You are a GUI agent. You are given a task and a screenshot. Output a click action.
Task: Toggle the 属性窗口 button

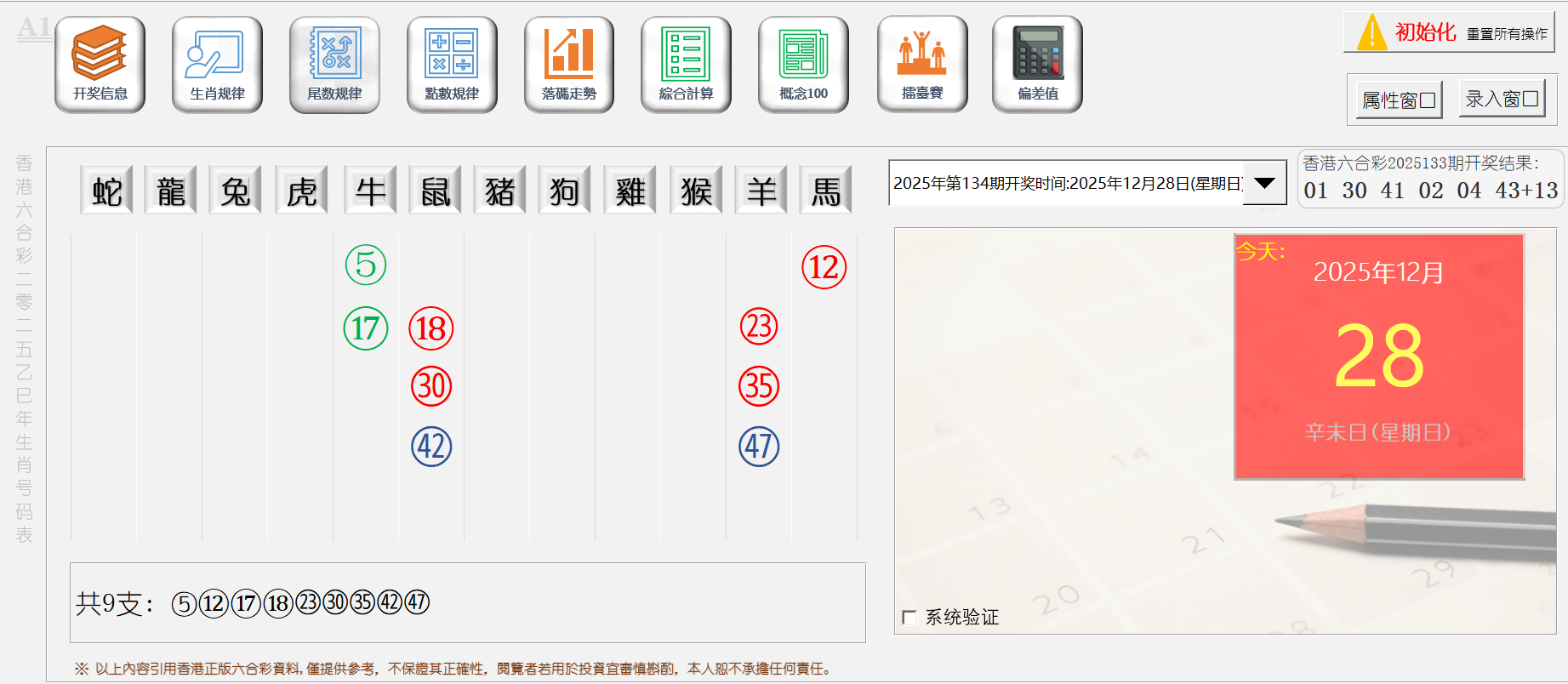pos(1399,100)
